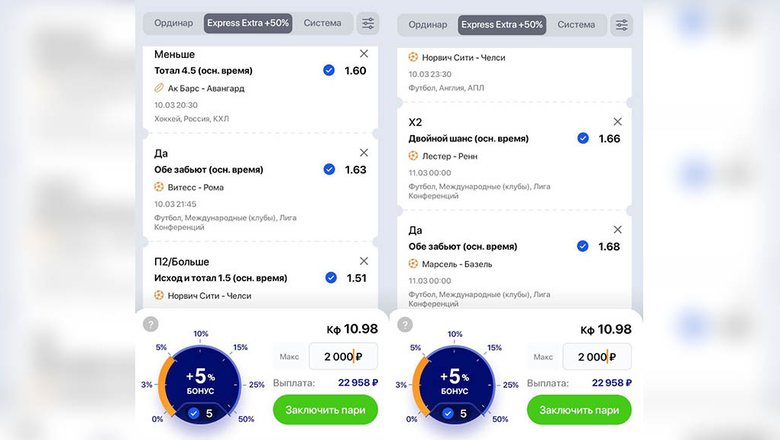Select Express Extra +50% tab on left
780x440 pixels.
tap(248, 23)
